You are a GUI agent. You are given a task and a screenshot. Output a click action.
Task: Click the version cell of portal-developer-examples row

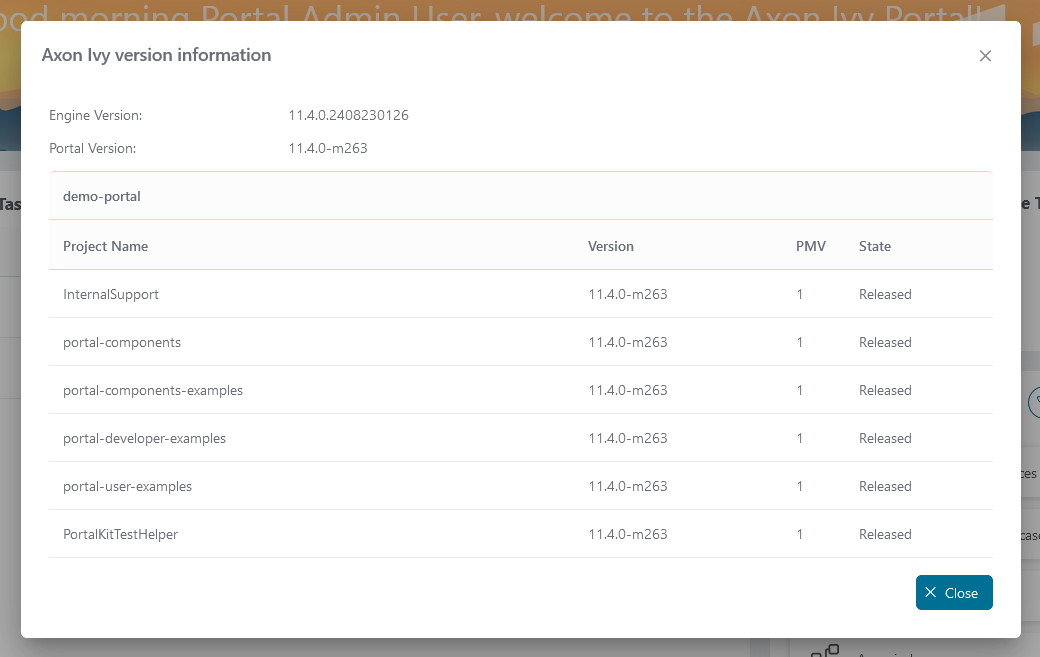(627, 438)
